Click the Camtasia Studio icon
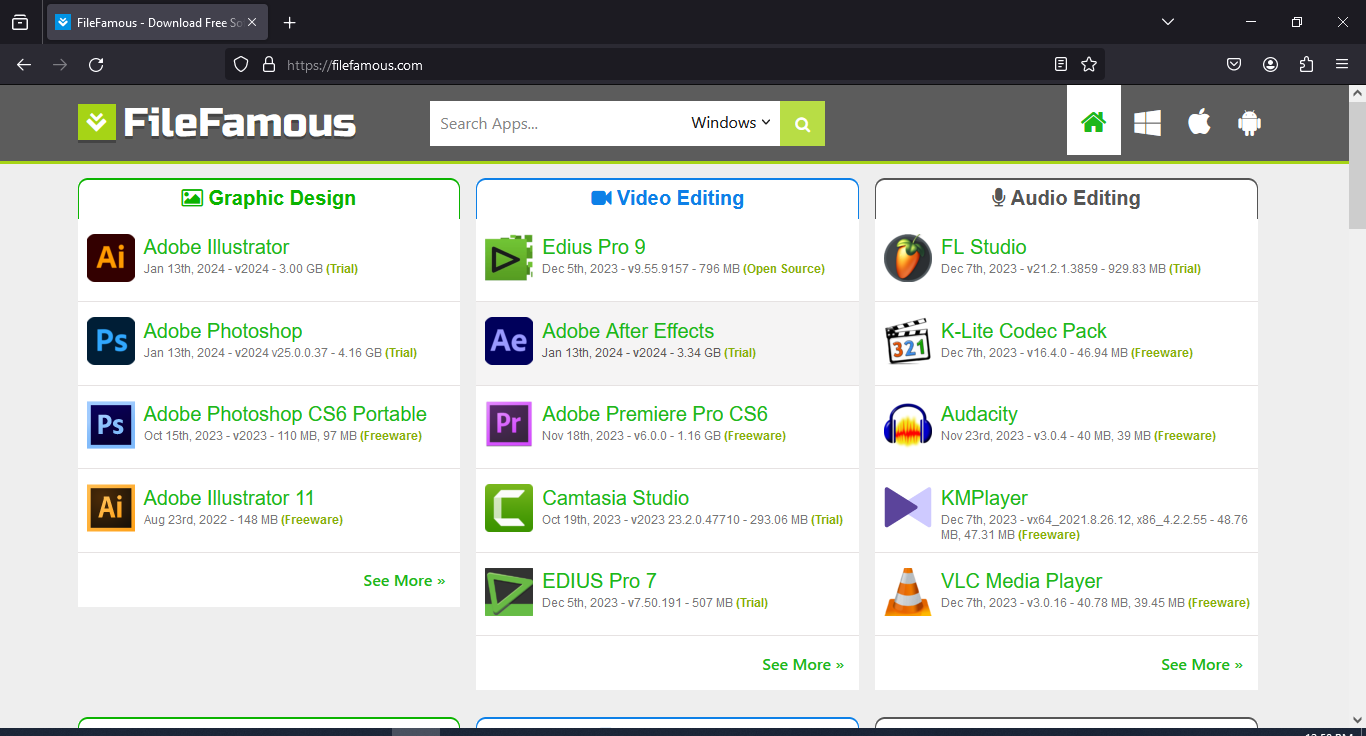 point(509,508)
